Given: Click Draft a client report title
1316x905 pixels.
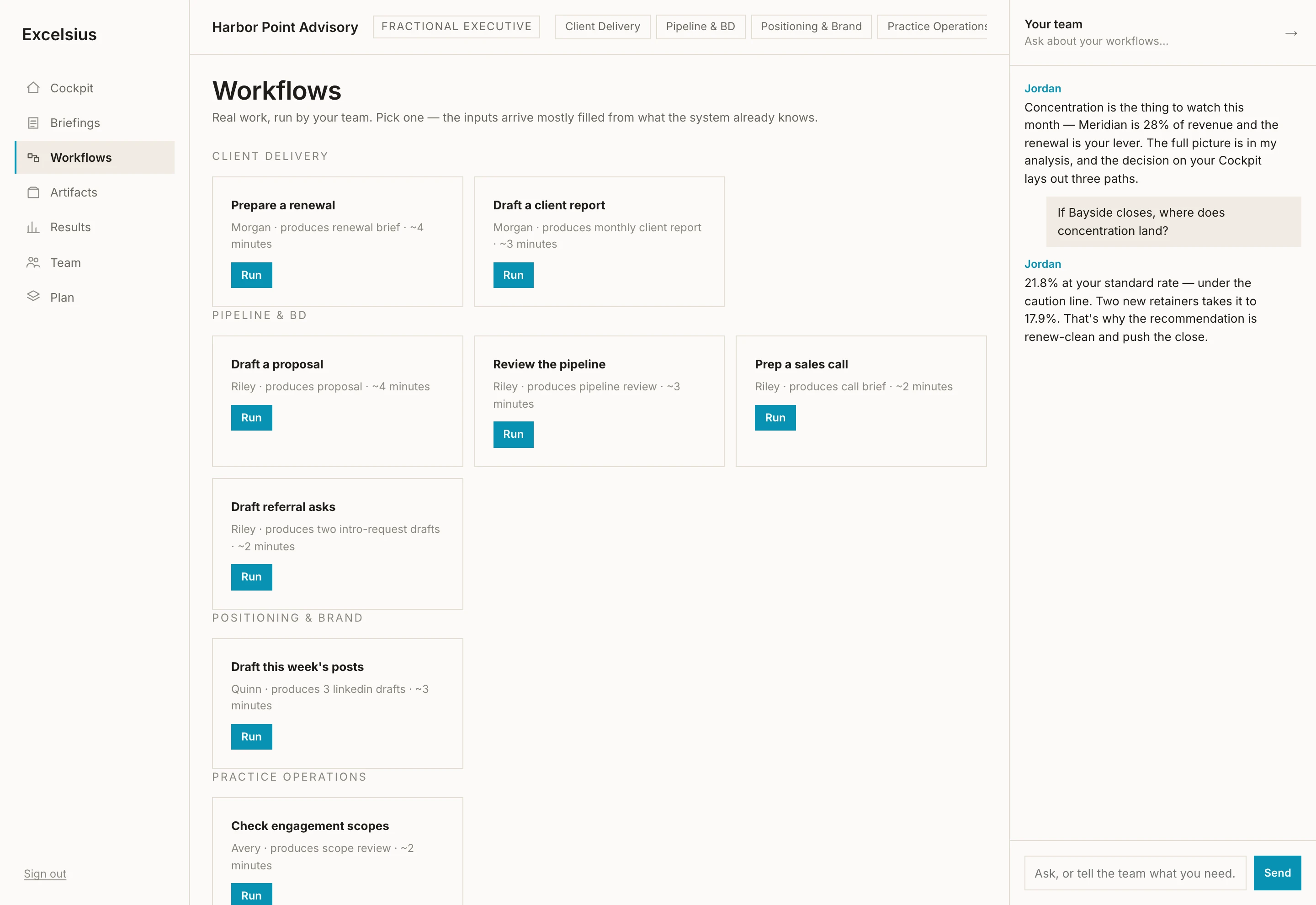Looking at the screenshot, I should tap(549, 205).
